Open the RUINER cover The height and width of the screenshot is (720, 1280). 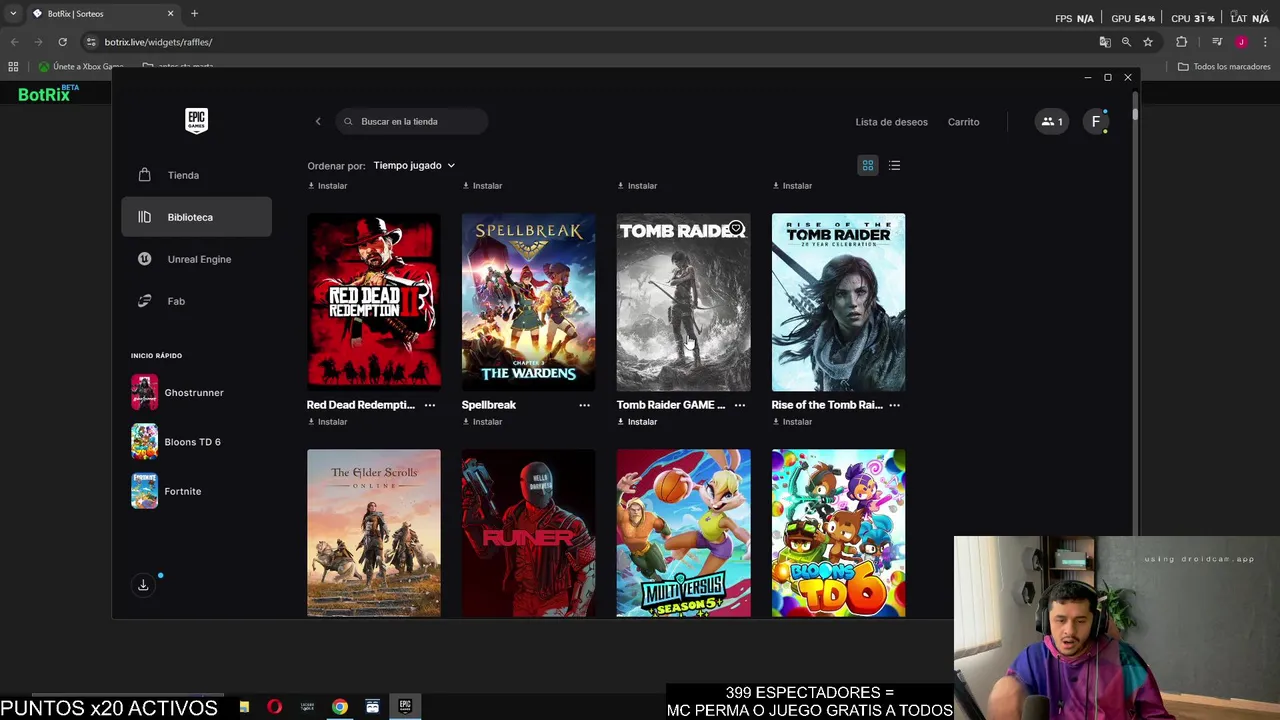tap(528, 533)
